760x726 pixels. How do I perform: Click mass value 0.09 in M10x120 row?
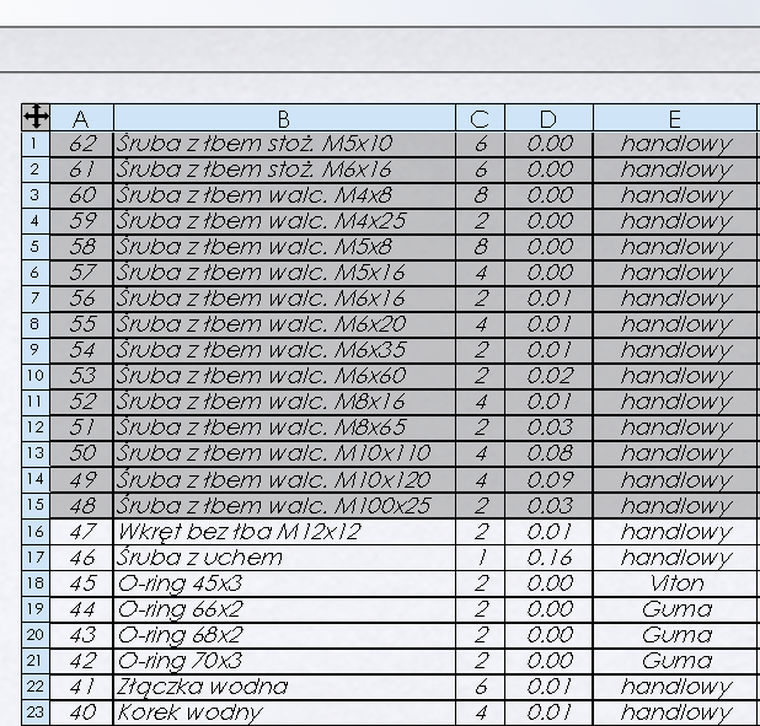click(549, 479)
